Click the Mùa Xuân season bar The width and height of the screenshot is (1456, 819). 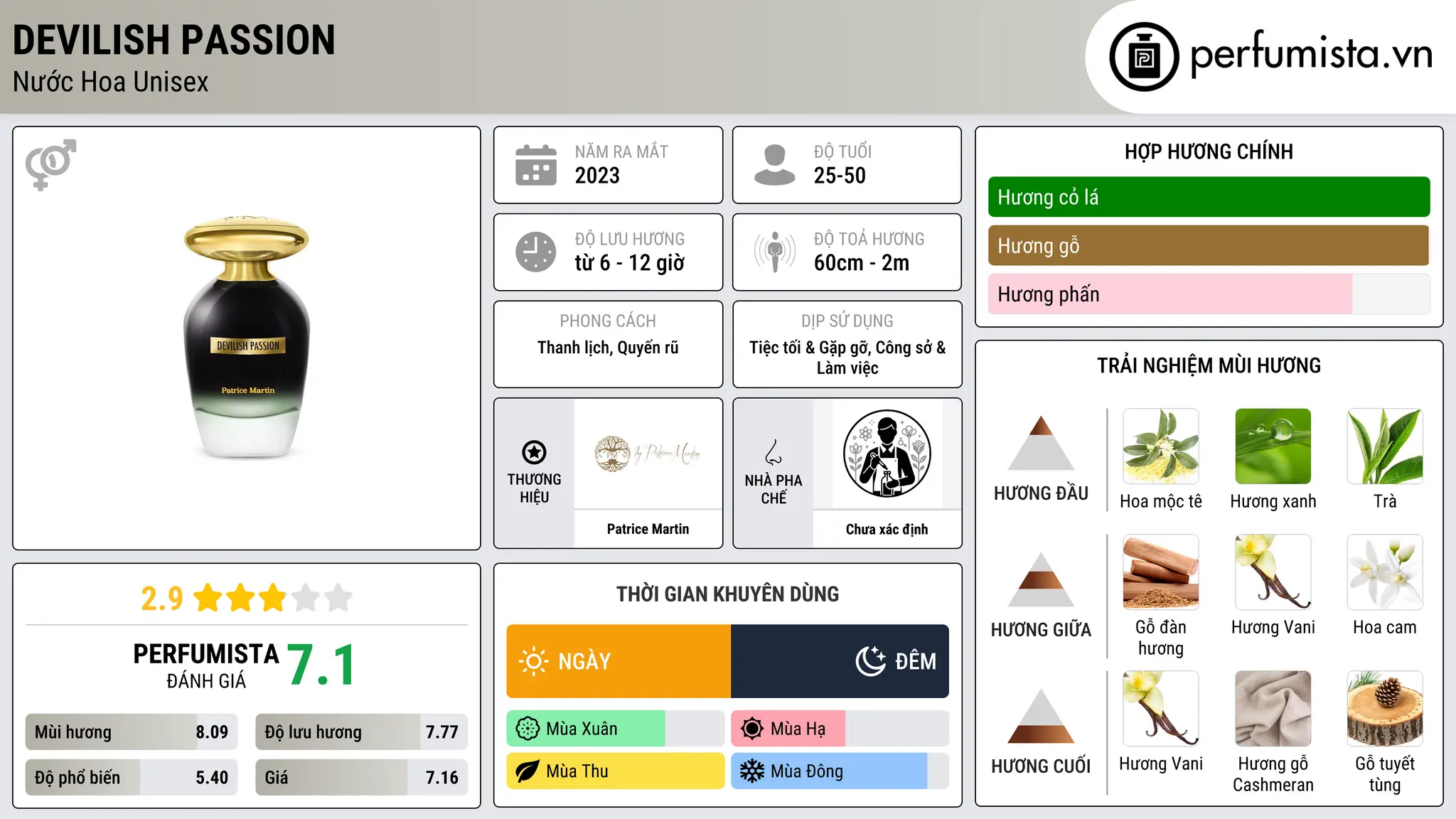(615, 729)
